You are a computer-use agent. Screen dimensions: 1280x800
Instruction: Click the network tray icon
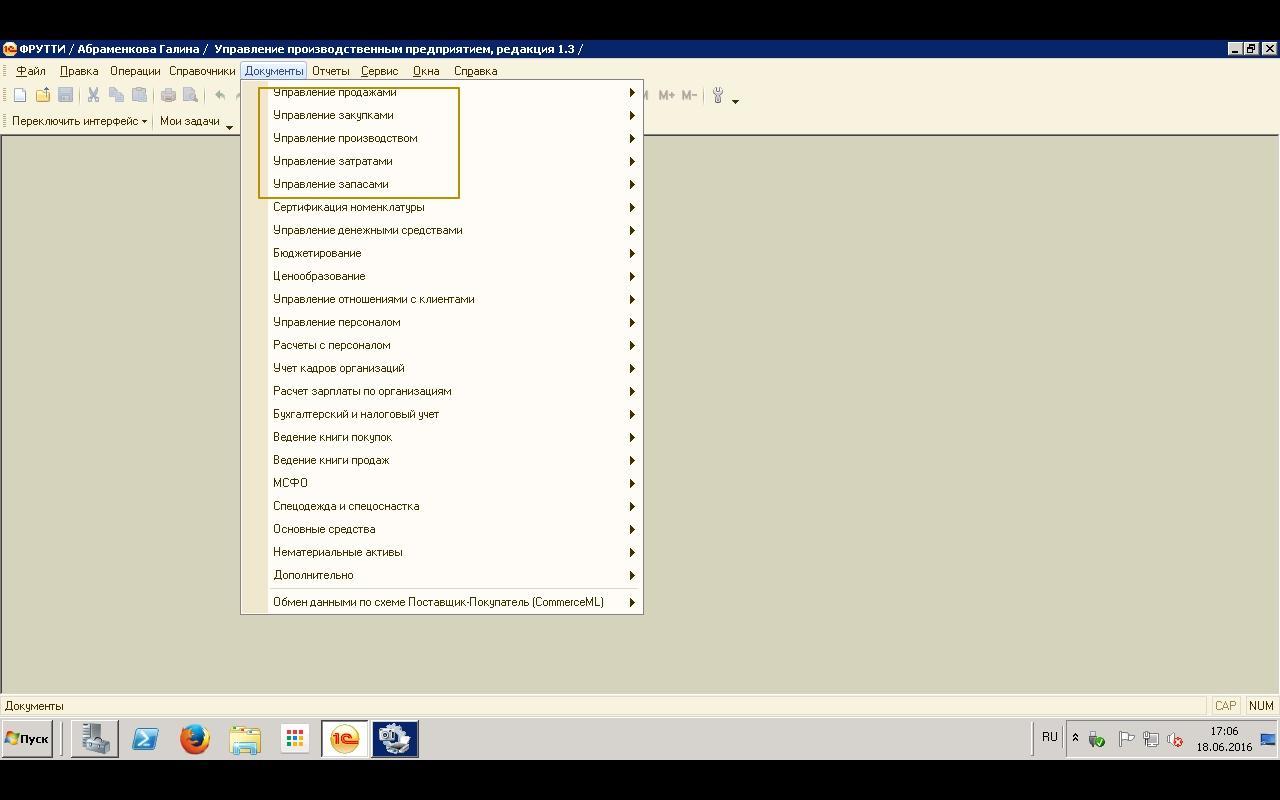1151,739
